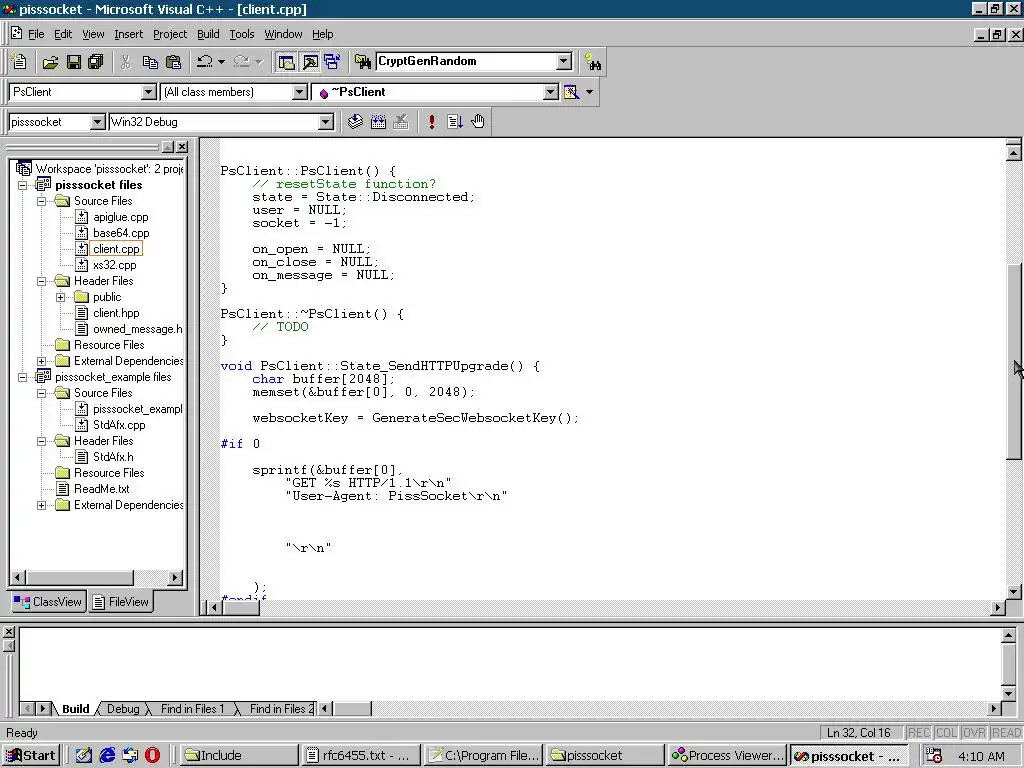This screenshot has width=1024, height=768.
Task: Create a new text file via toolbar
Action: [x=20, y=62]
